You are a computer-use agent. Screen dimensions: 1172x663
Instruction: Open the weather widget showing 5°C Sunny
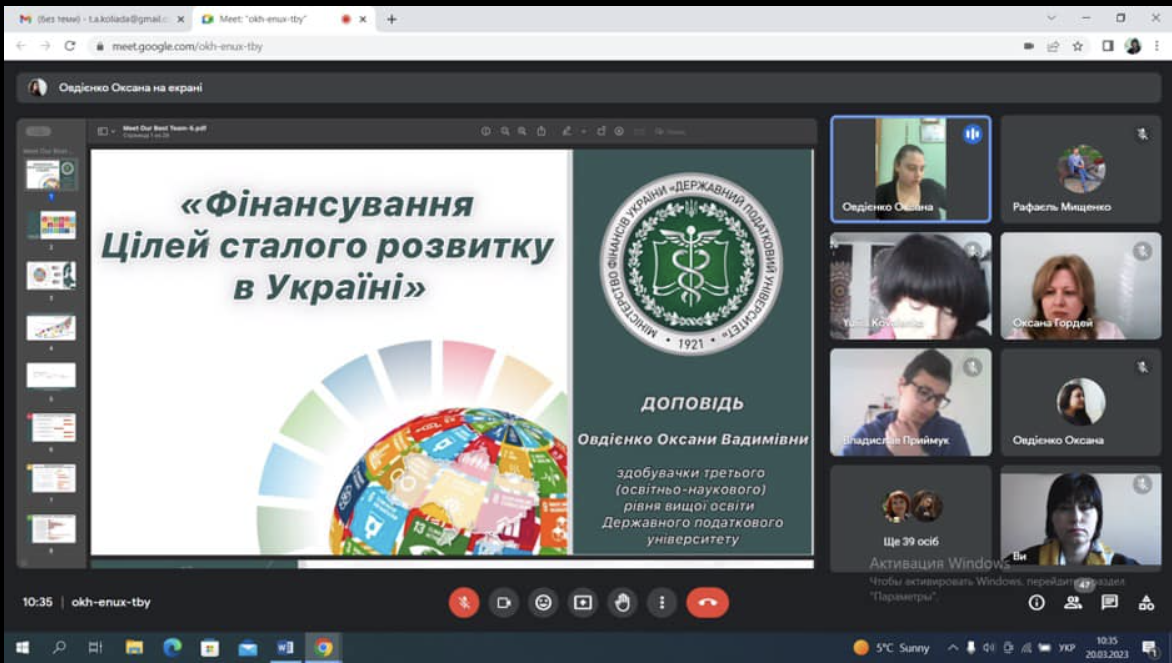(x=892, y=647)
